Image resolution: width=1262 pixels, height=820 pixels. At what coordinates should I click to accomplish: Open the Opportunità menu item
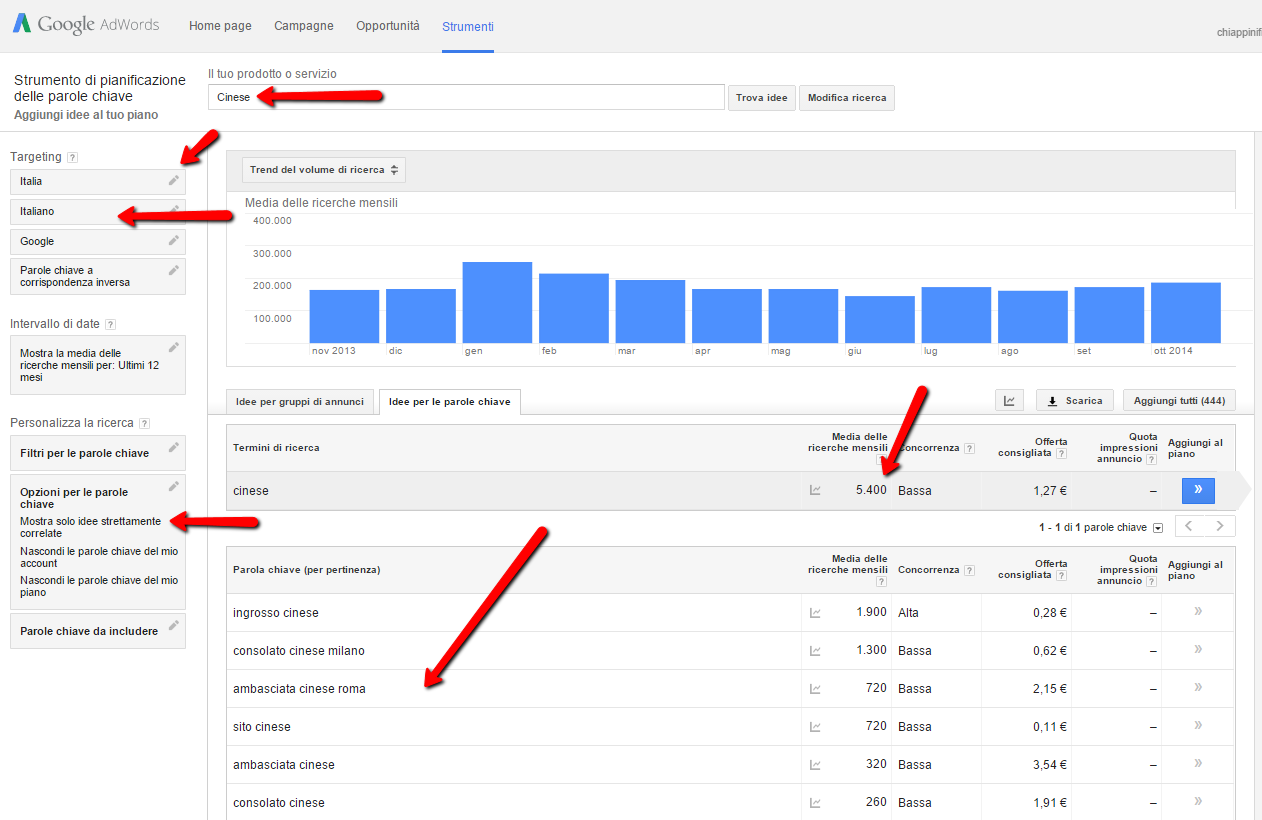pos(388,26)
